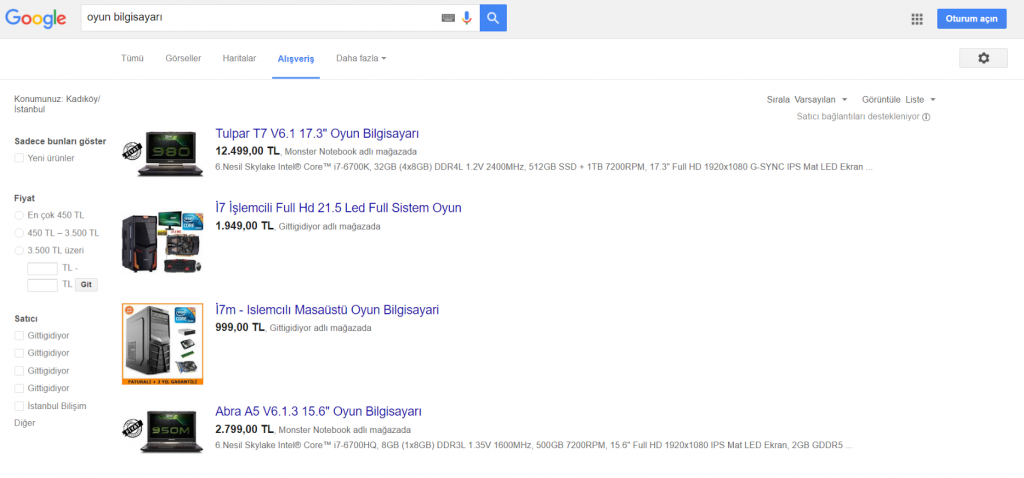Check the İstanbul Bilişim seller checkbox
The image size is (1024, 478).
point(19,406)
